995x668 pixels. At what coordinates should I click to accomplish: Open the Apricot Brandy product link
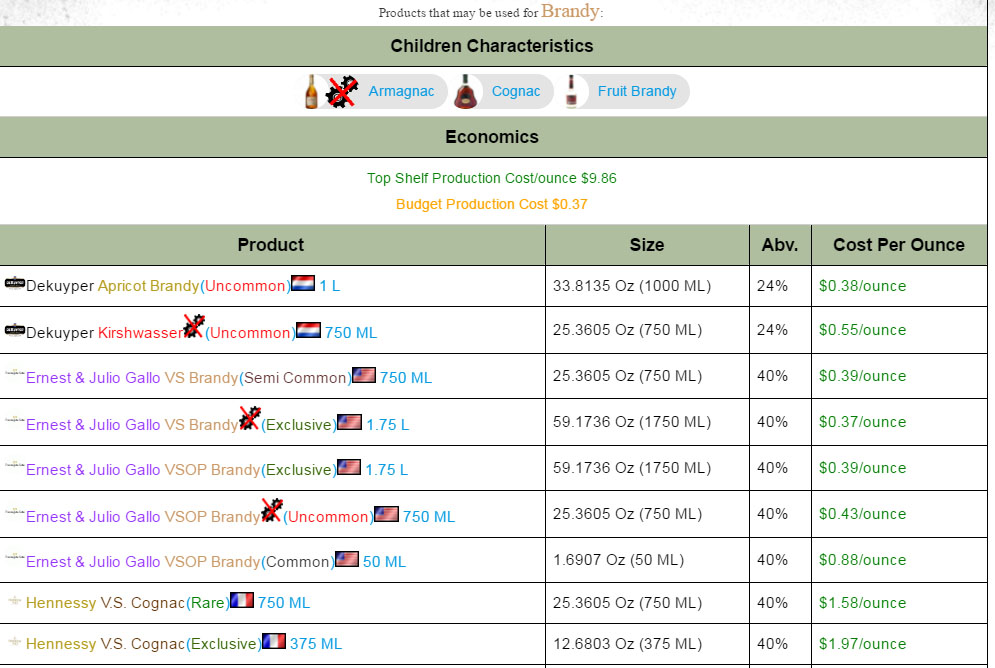[x=148, y=286]
